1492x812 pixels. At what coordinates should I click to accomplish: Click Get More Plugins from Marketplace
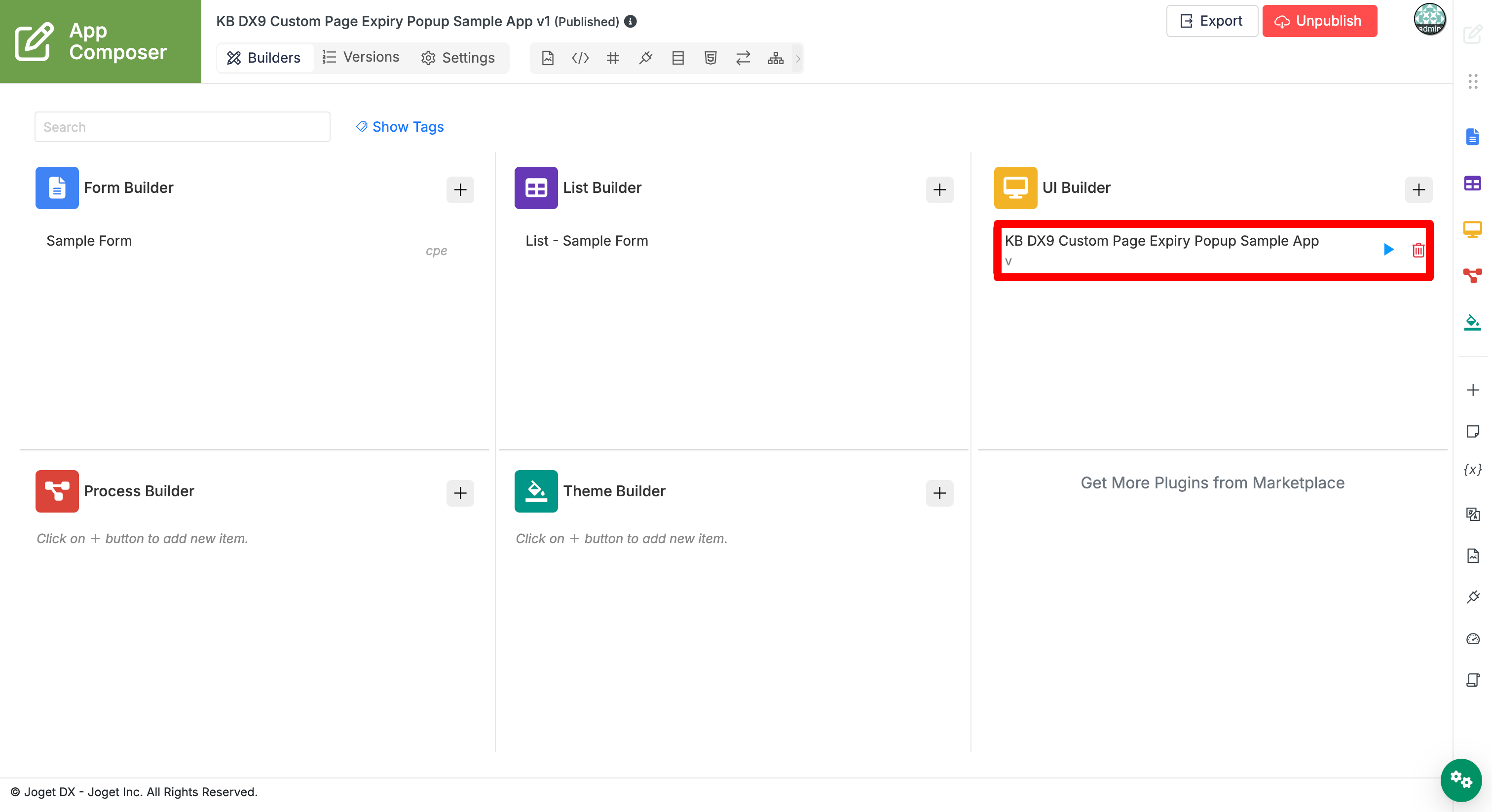pyautogui.click(x=1212, y=483)
